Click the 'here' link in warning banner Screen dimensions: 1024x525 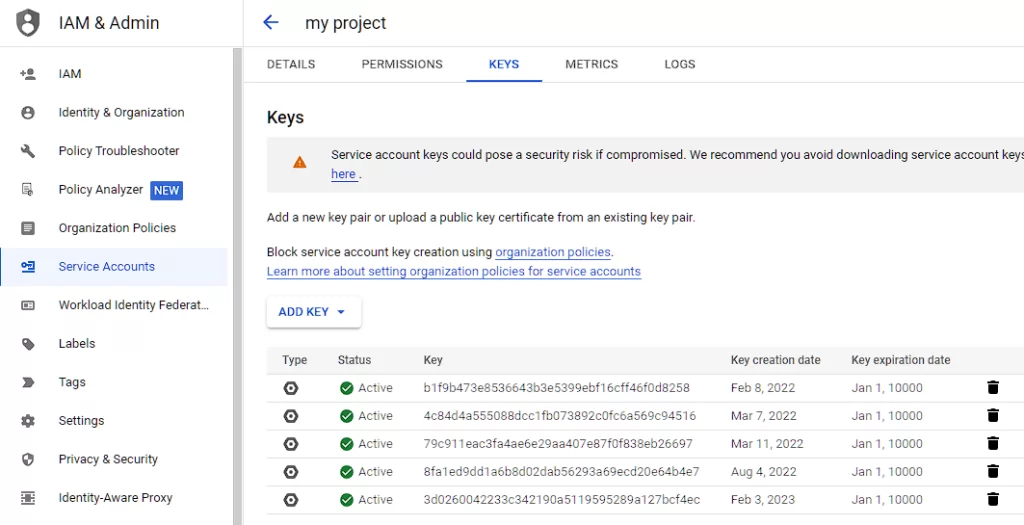344,174
